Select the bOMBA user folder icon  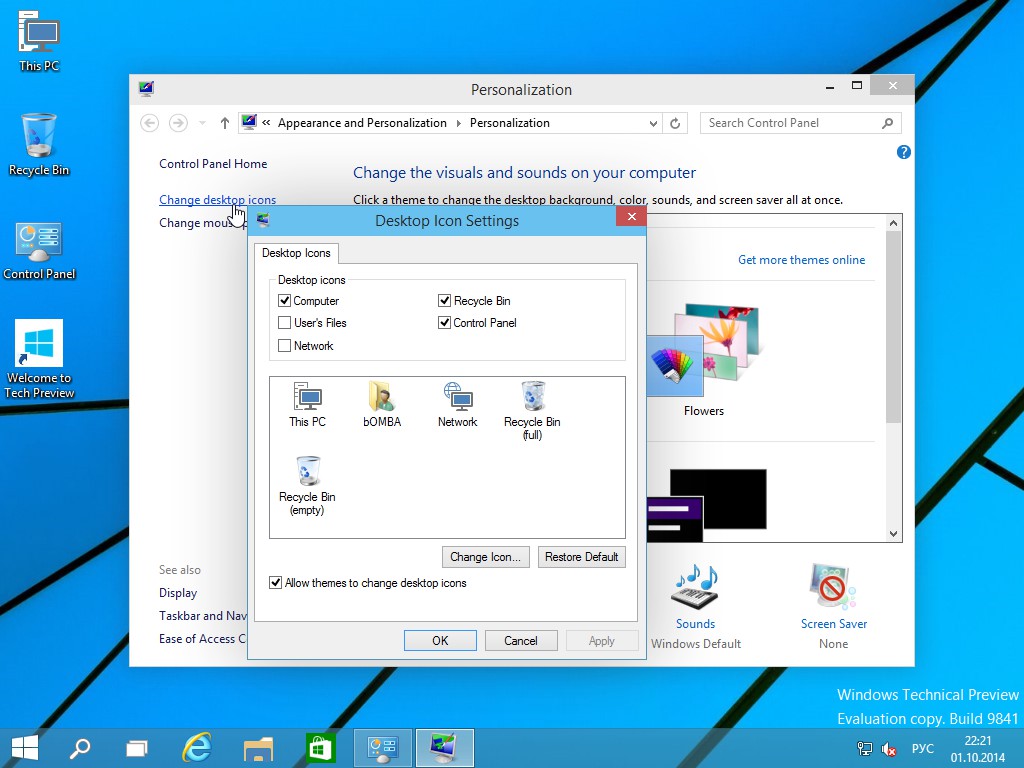(x=382, y=405)
